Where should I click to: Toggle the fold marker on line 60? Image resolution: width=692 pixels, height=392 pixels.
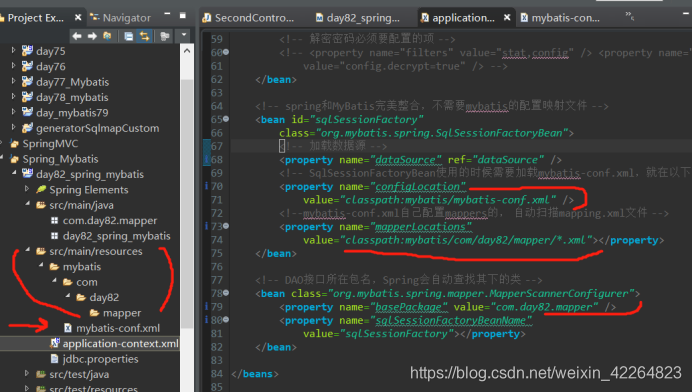(226, 52)
